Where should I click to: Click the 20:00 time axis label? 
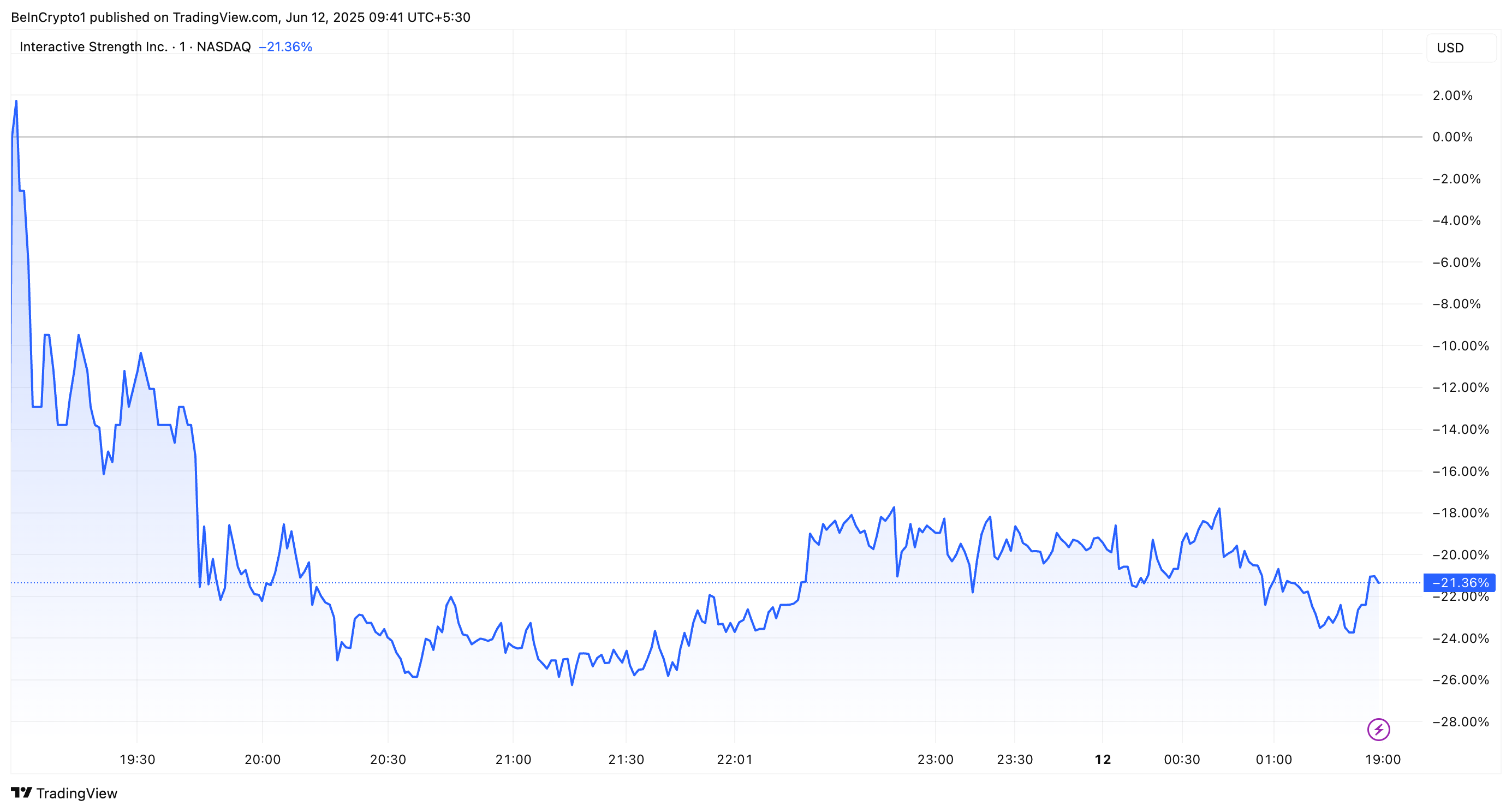point(263,759)
